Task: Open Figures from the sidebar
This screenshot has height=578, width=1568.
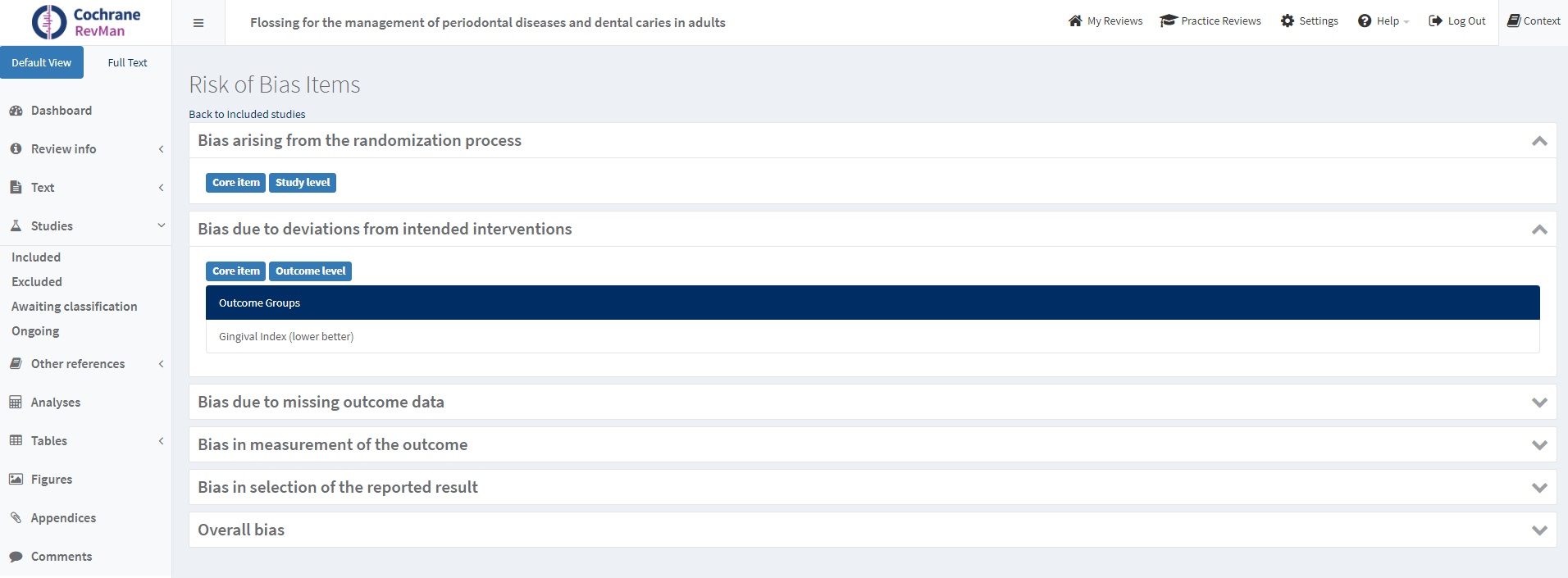Action: 51,480
